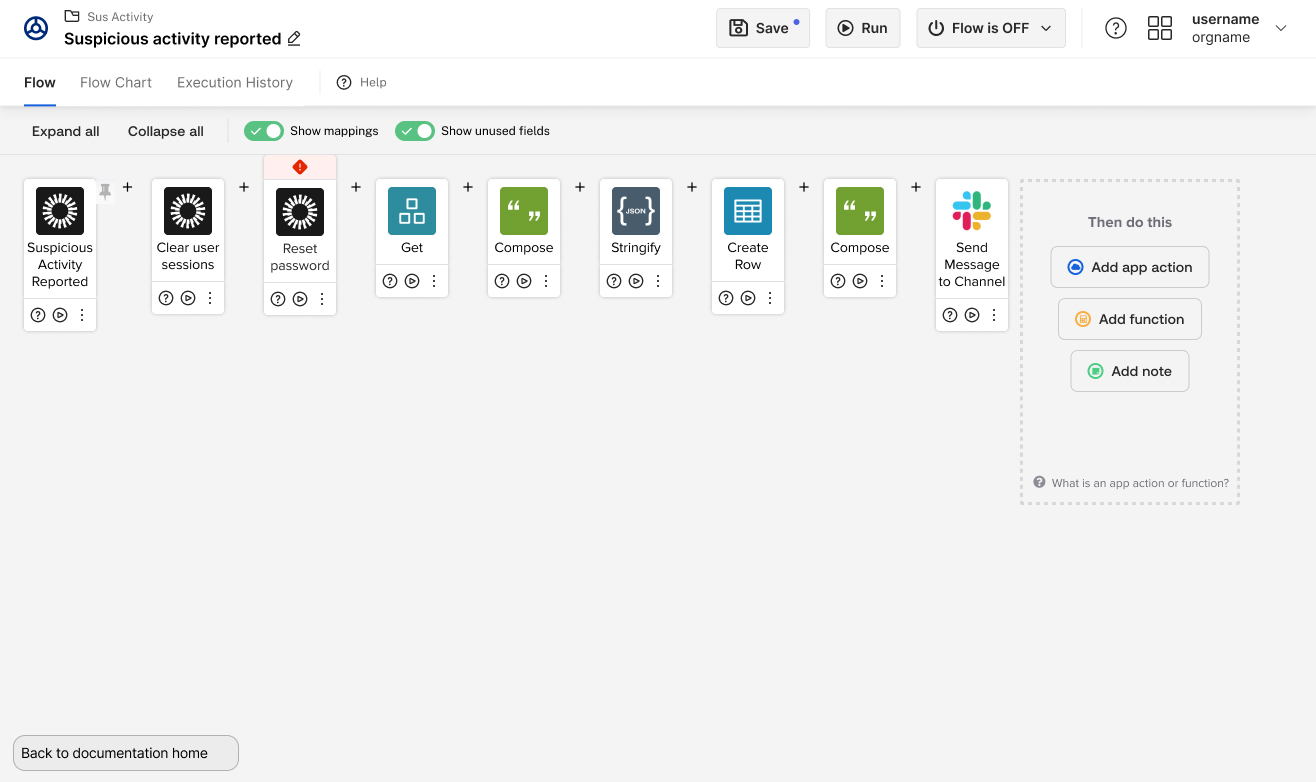Screen dimensions: 1316x782
Task: Open three-dot menu on Send Message to Channel
Action: (994, 315)
